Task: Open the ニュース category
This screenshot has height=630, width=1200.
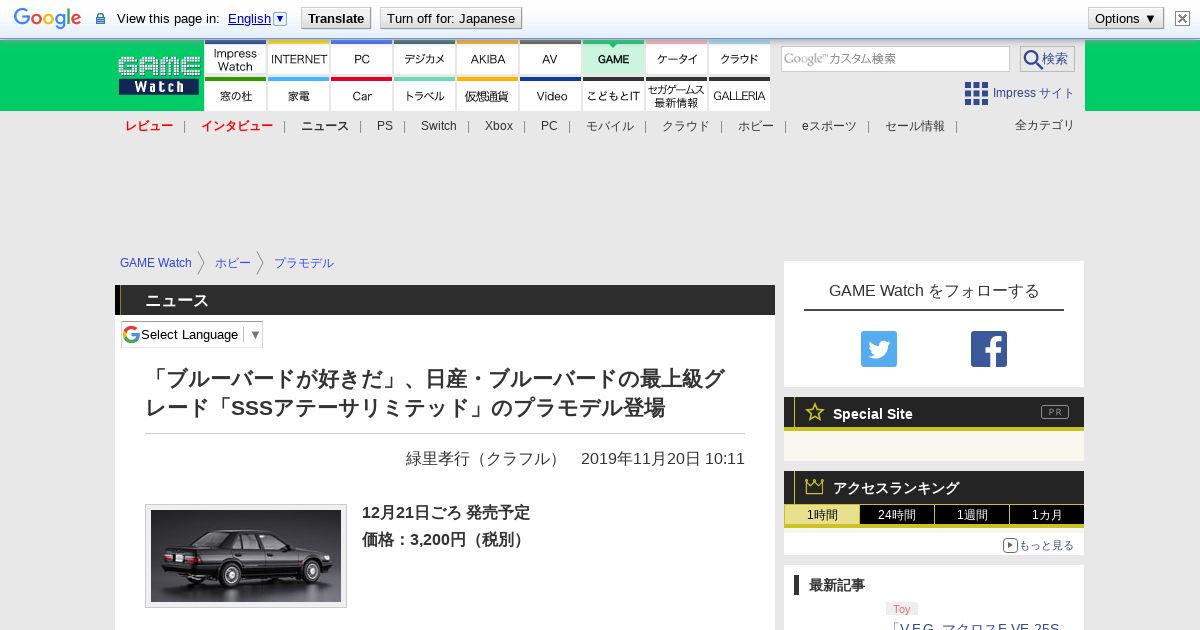Action: (325, 126)
